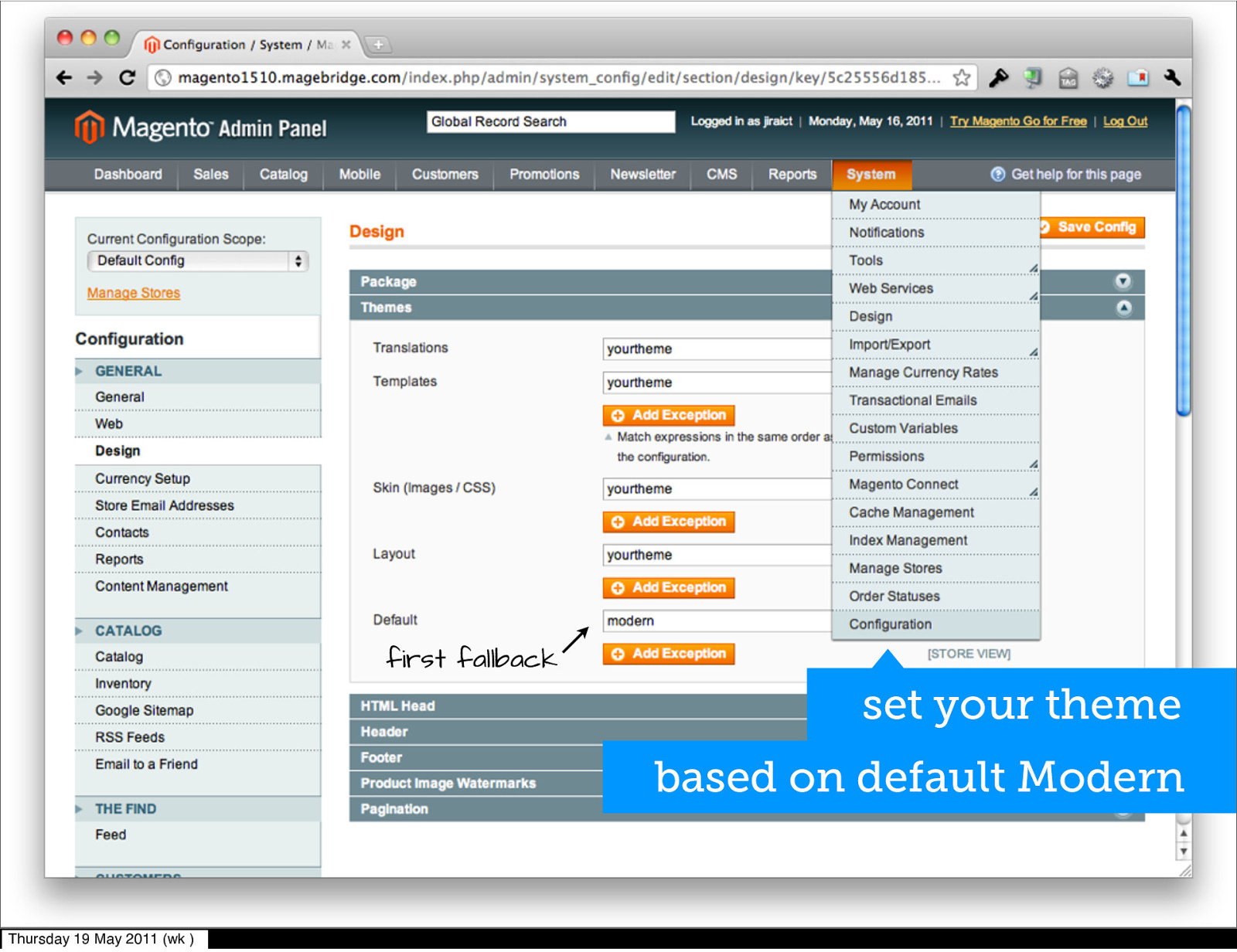1237x952 pixels.
Task: Open a new browser tab with plus
Action: [378, 45]
